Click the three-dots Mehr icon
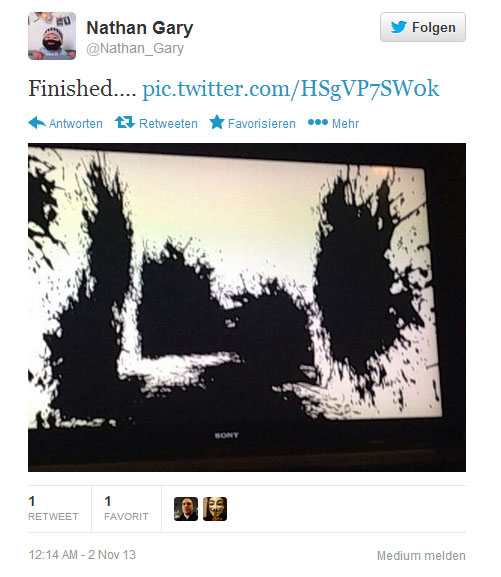Screen dimensions: 501x577 pyautogui.click(x=318, y=122)
